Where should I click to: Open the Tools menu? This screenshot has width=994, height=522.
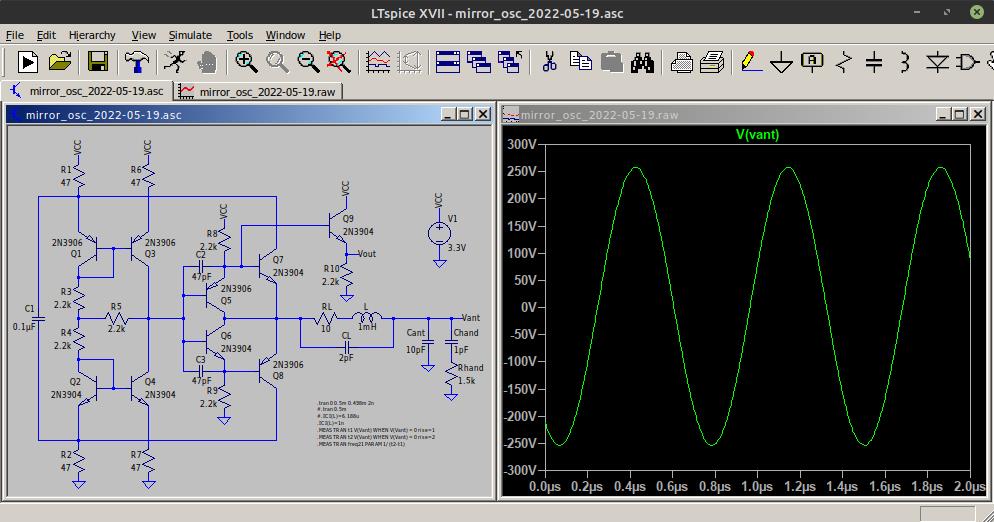[240, 35]
